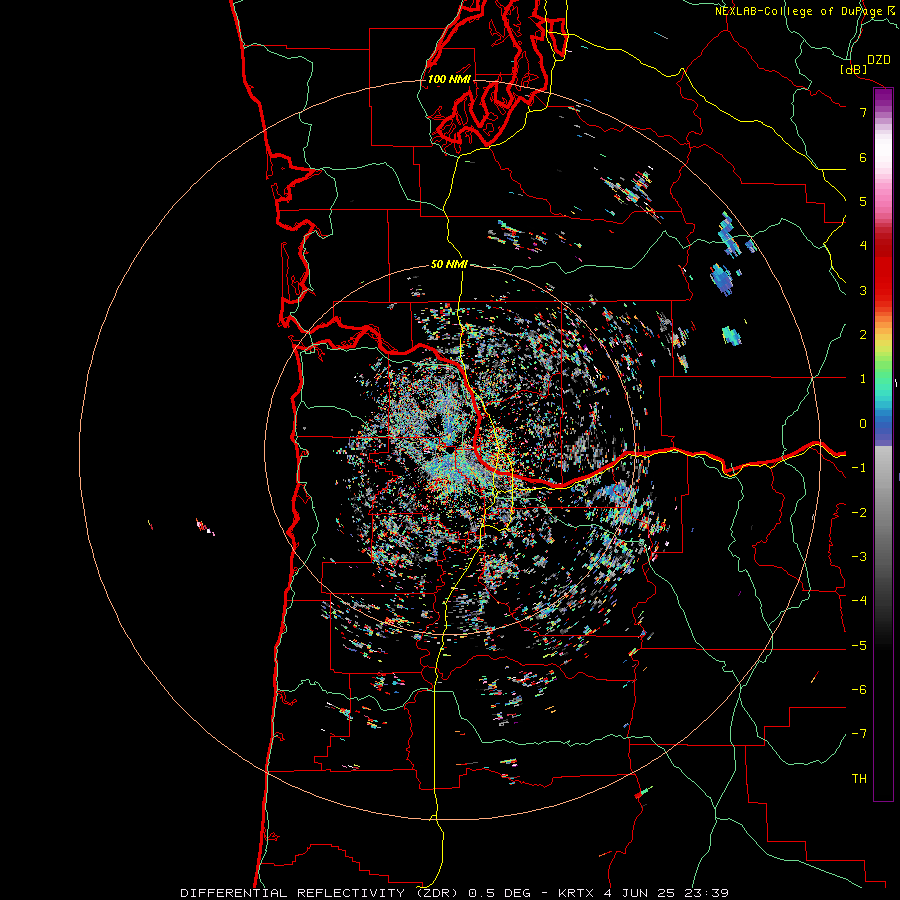This screenshot has height=900, width=900.
Task: Click the "-6" tick on the color scale
Action: click(x=859, y=690)
